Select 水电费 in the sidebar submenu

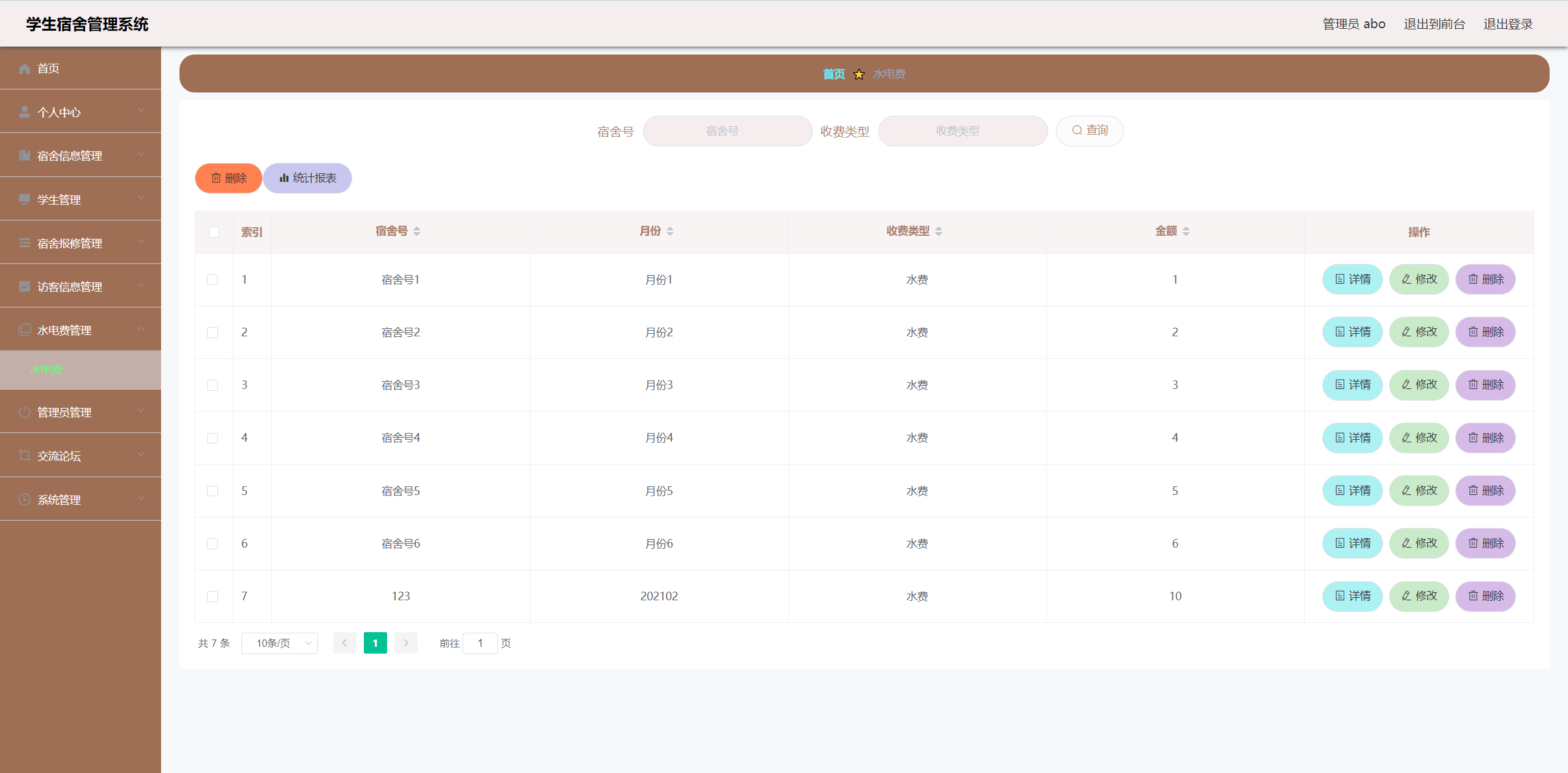click(46, 370)
